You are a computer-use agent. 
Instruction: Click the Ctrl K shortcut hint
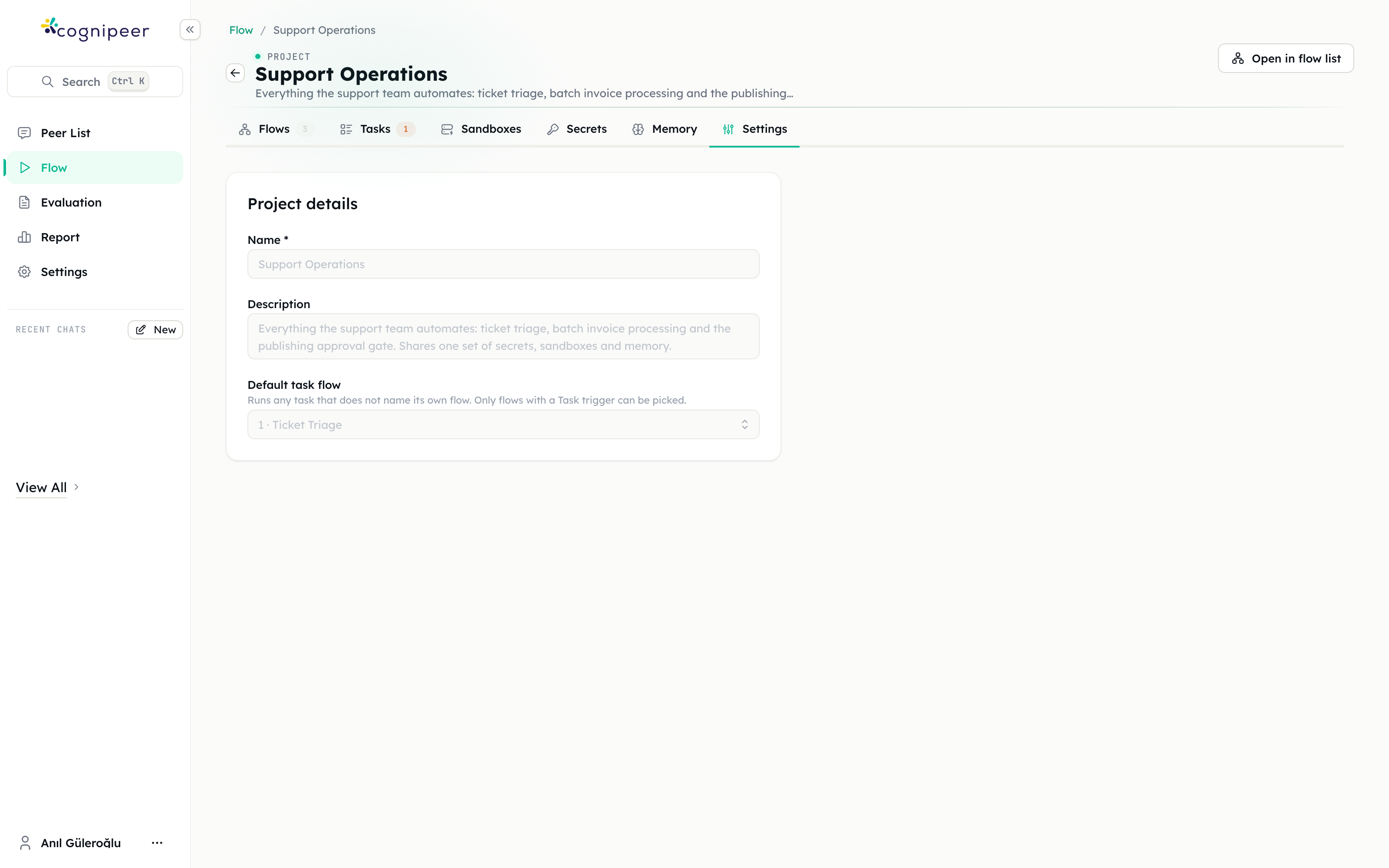128,82
